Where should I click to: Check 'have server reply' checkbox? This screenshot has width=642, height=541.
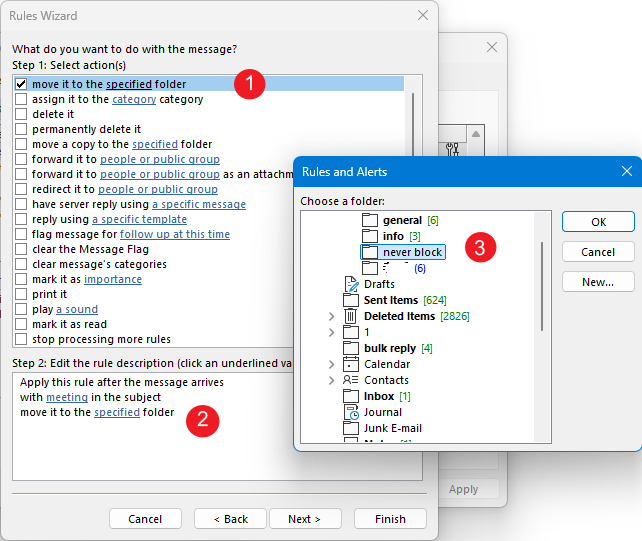(x=21, y=204)
